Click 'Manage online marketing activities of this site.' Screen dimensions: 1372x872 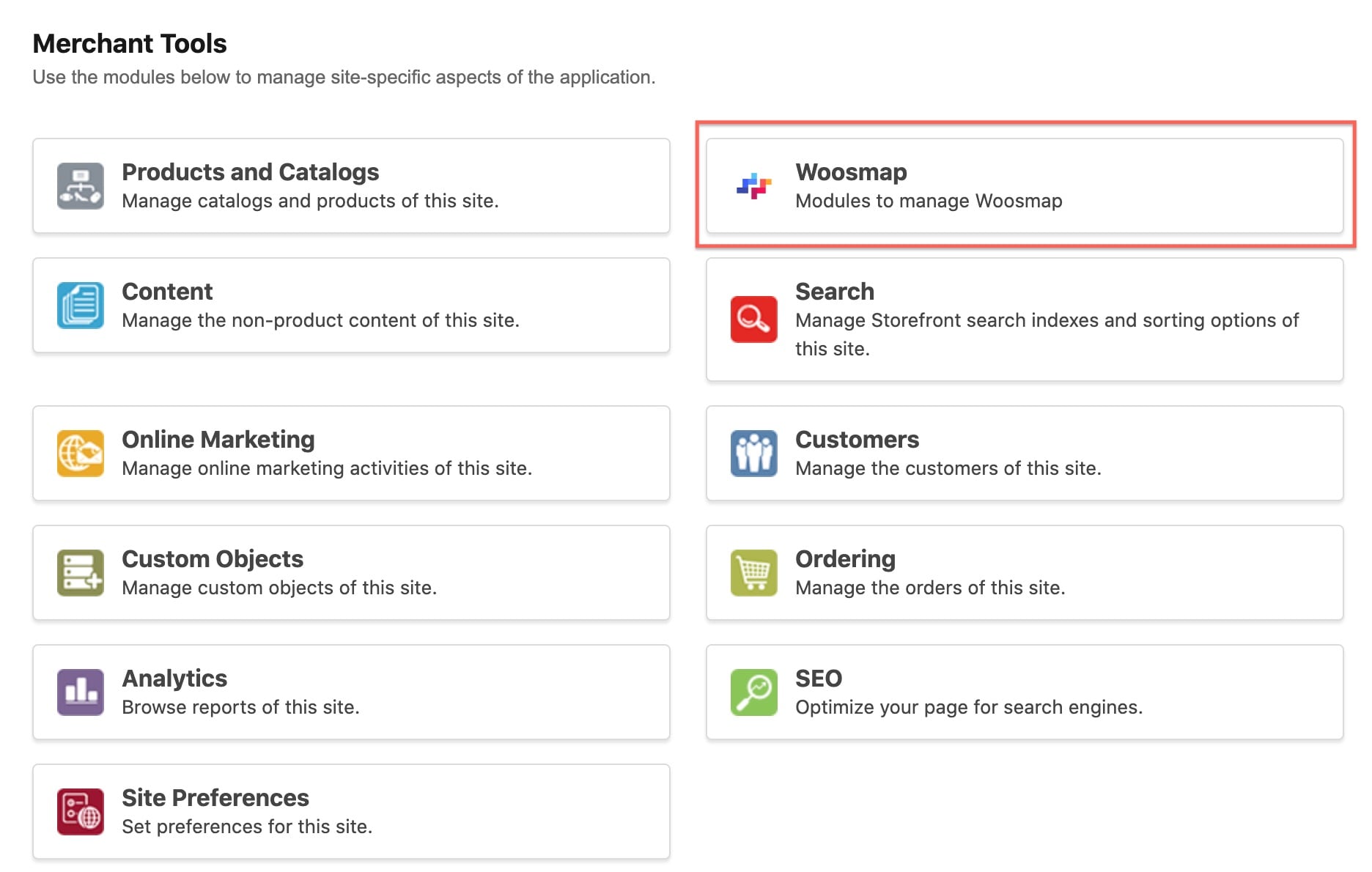pyautogui.click(x=327, y=468)
